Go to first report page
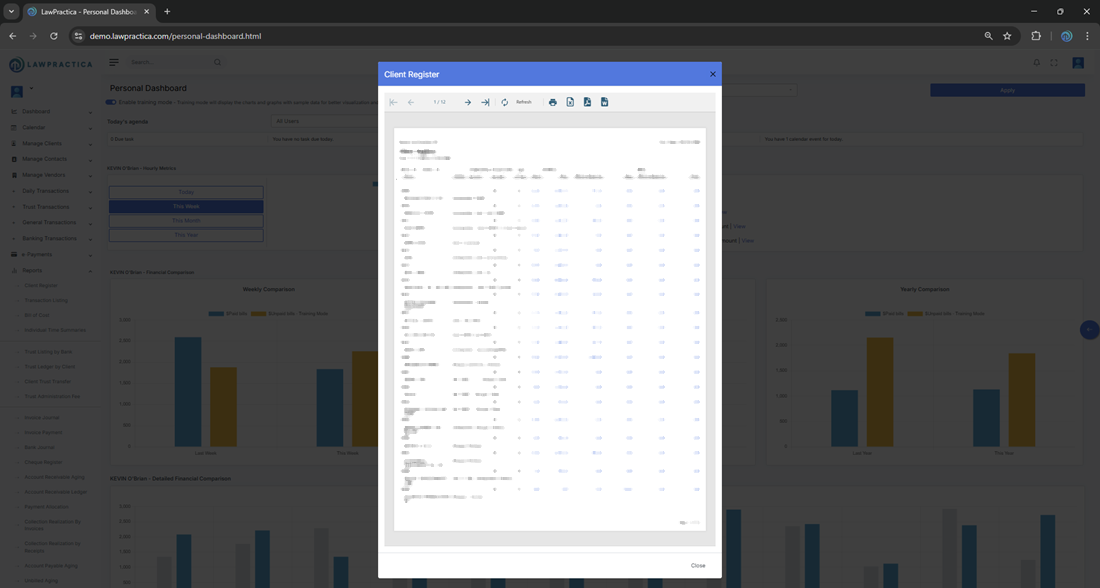Image resolution: width=1100 pixels, height=588 pixels. coord(394,102)
